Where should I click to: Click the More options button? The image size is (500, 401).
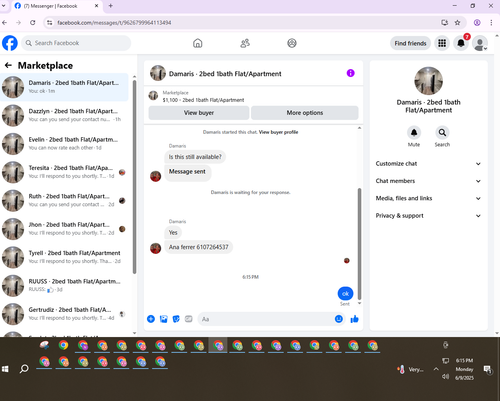pyautogui.click(x=305, y=113)
